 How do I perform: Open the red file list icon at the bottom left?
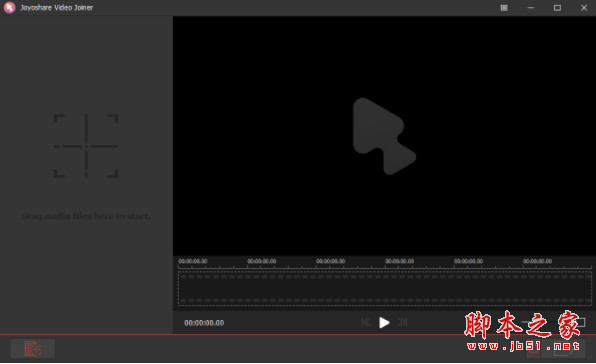click(x=33, y=348)
